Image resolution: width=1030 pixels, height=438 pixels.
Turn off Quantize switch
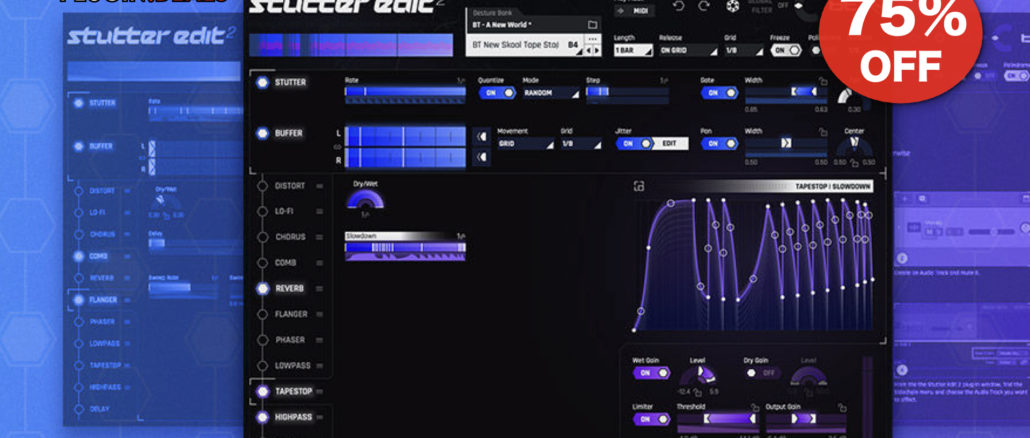pyautogui.click(x=497, y=93)
